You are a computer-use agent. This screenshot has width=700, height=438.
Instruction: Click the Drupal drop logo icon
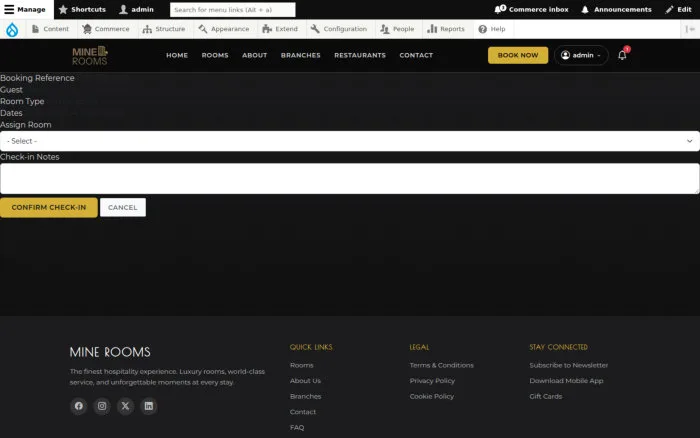pos(12,29)
